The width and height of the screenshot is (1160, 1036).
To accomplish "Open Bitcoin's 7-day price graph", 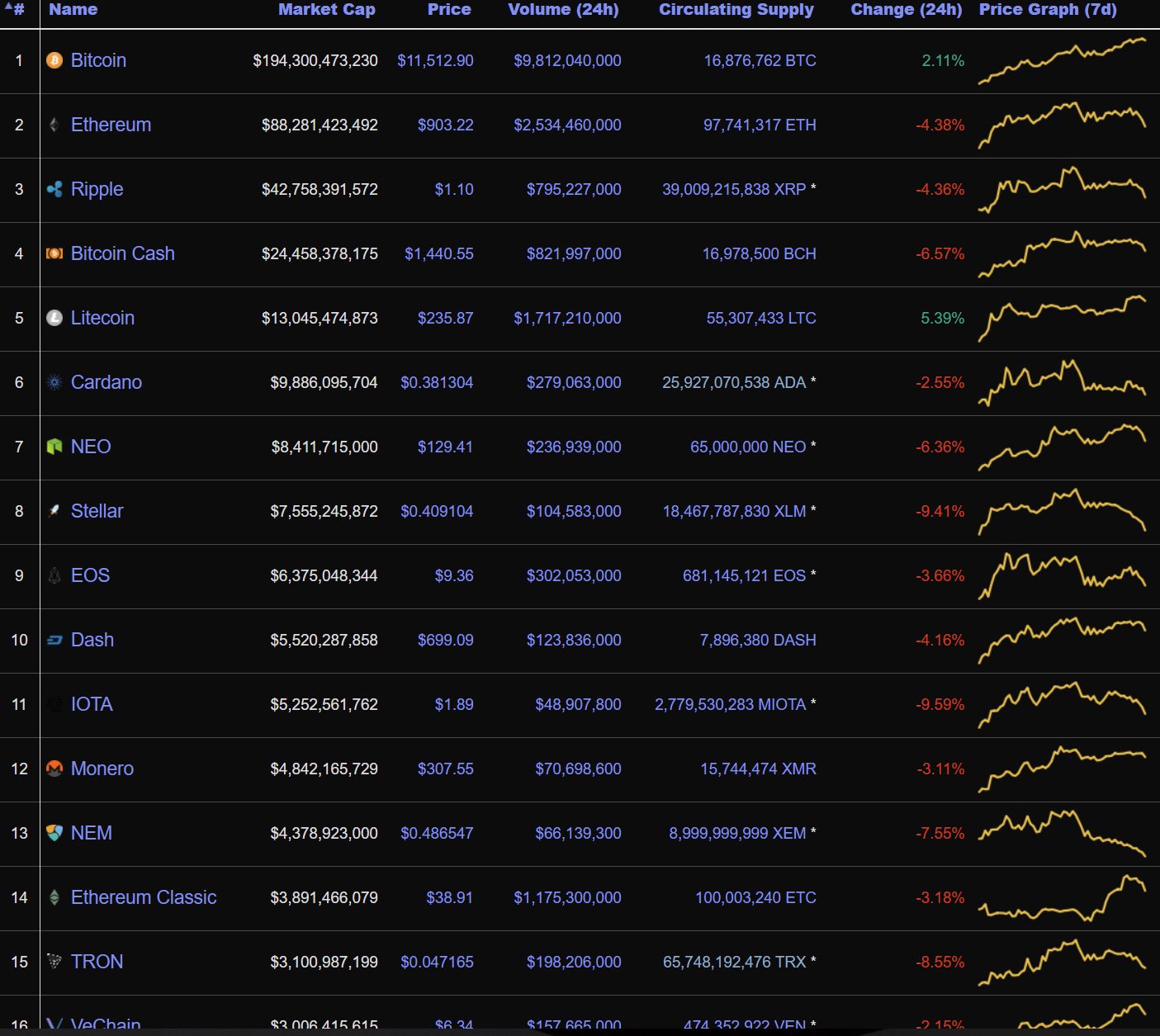I will coord(1062,61).
